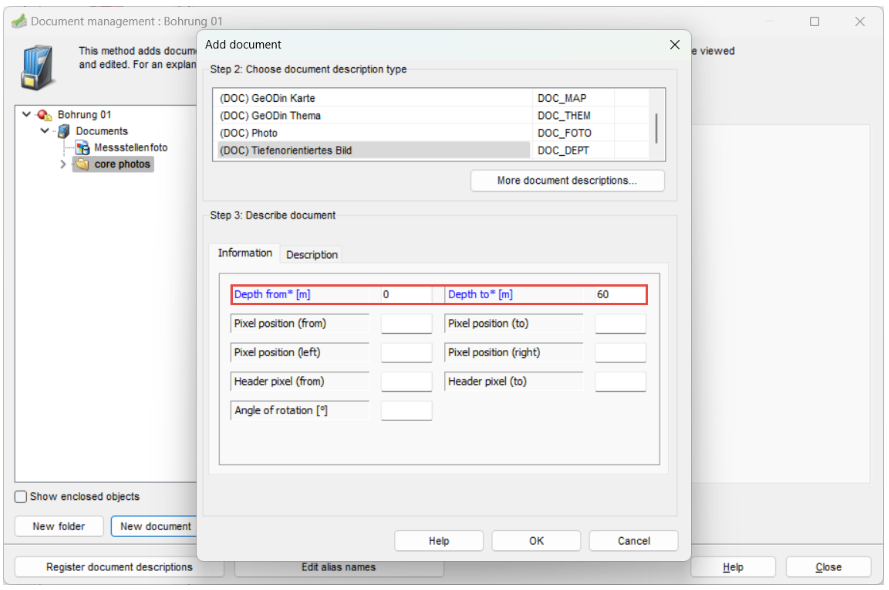Confirm the dialog with OK
The height and width of the screenshot is (590, 889).
537,541
